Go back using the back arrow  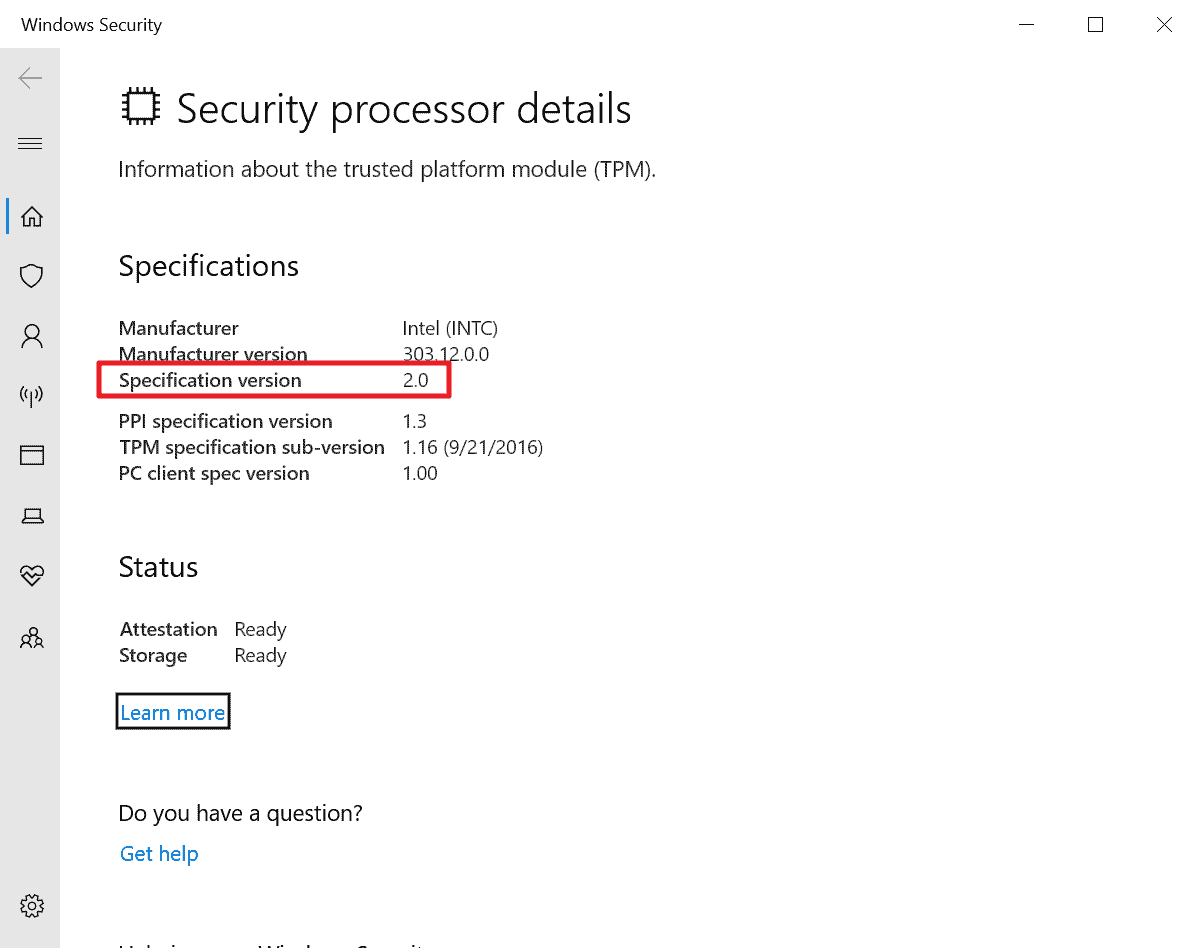[x=30, y=78]
